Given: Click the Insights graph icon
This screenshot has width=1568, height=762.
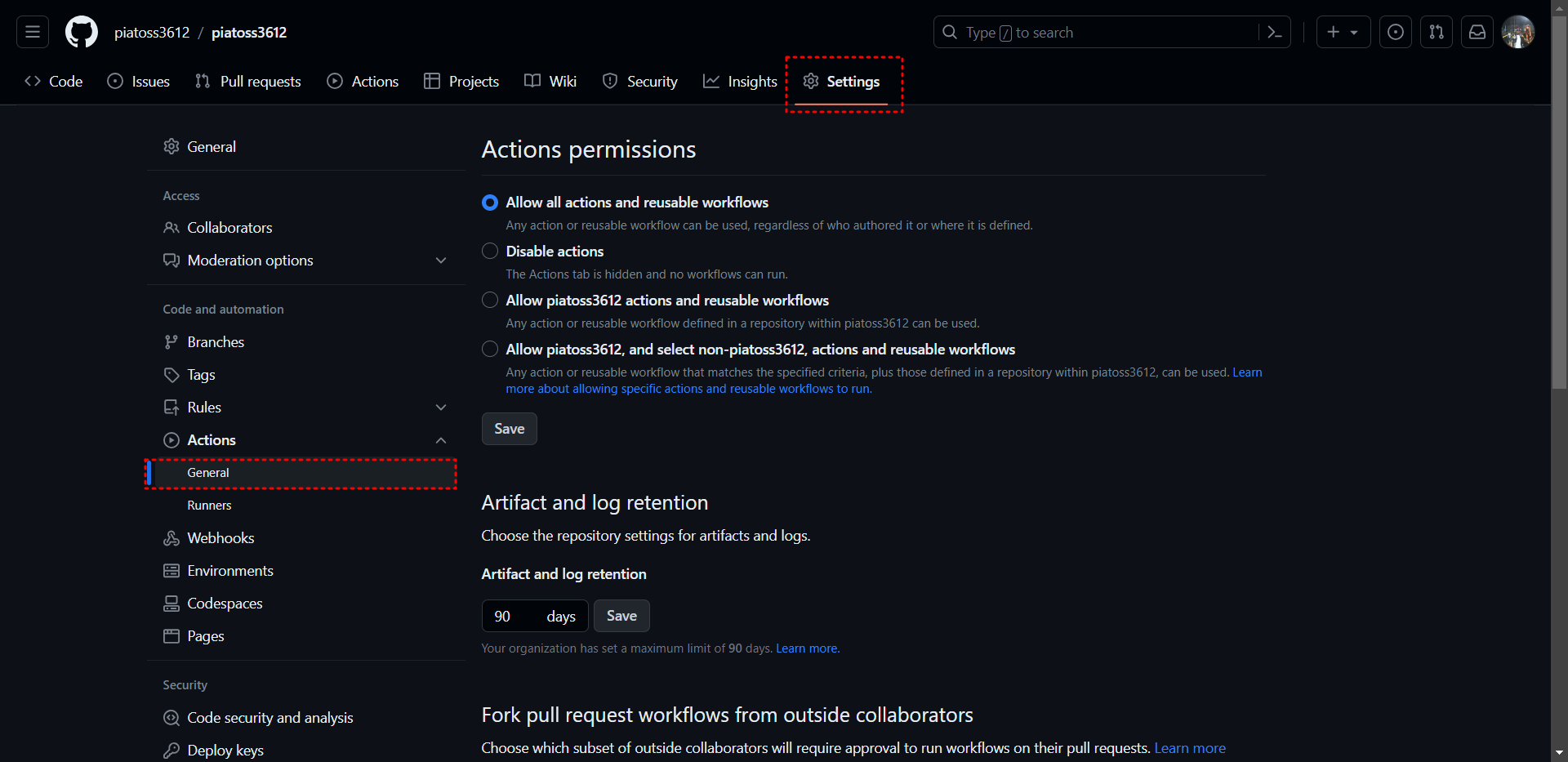Looking at the screenshot, I should pyautogui.click(x=711, y=82).
